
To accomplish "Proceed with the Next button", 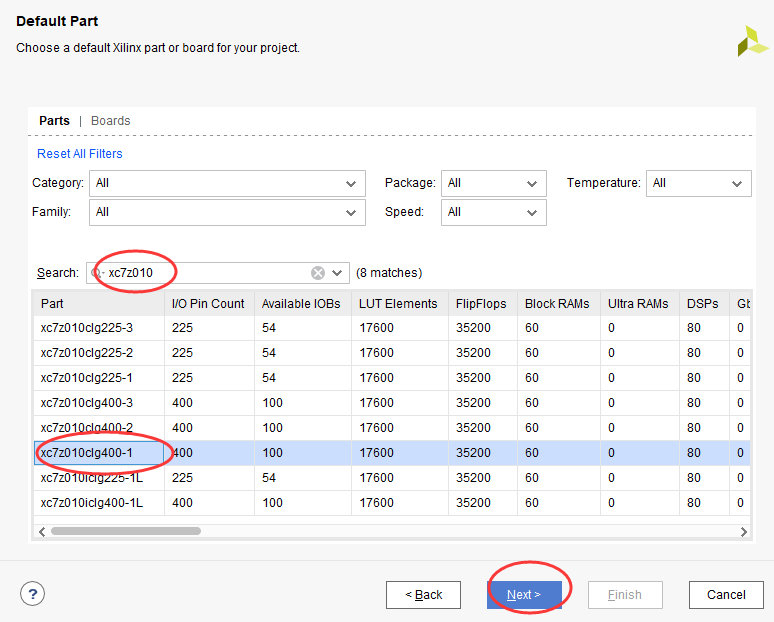I will 524,595.
